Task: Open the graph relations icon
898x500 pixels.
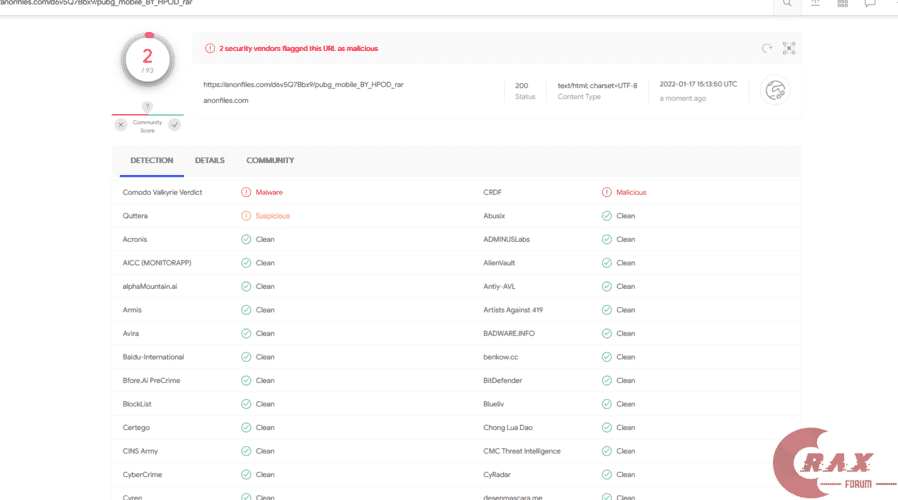Action: 789,48
